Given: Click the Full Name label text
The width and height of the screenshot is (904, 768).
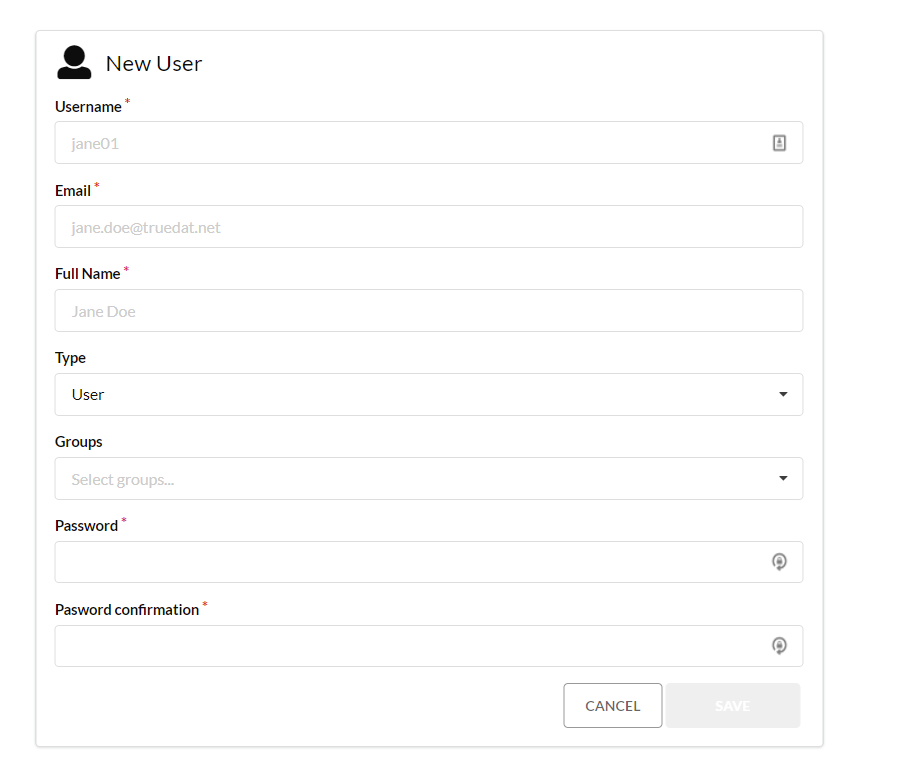Looking at the screenshot, I should (87, 274).
